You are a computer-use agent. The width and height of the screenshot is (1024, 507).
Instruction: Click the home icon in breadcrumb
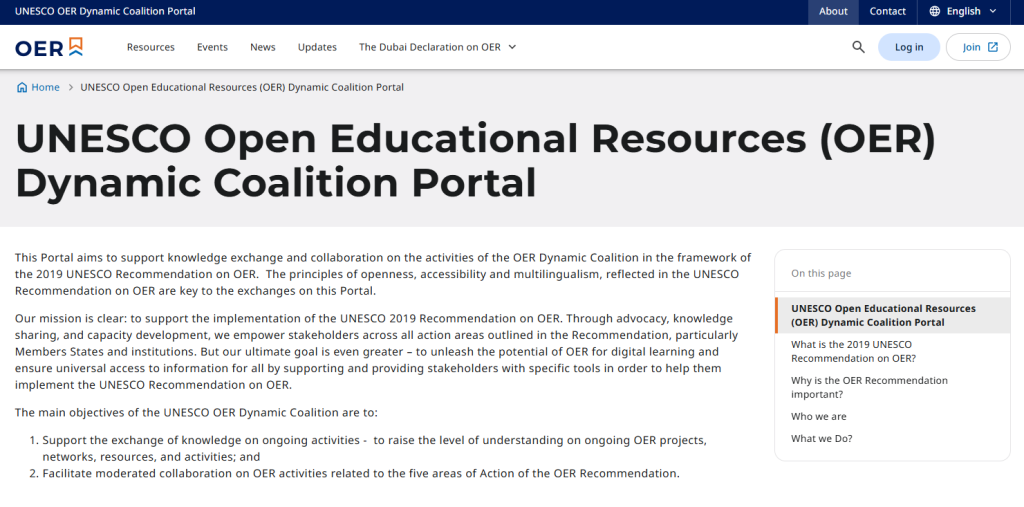click(x=22, y=87)
